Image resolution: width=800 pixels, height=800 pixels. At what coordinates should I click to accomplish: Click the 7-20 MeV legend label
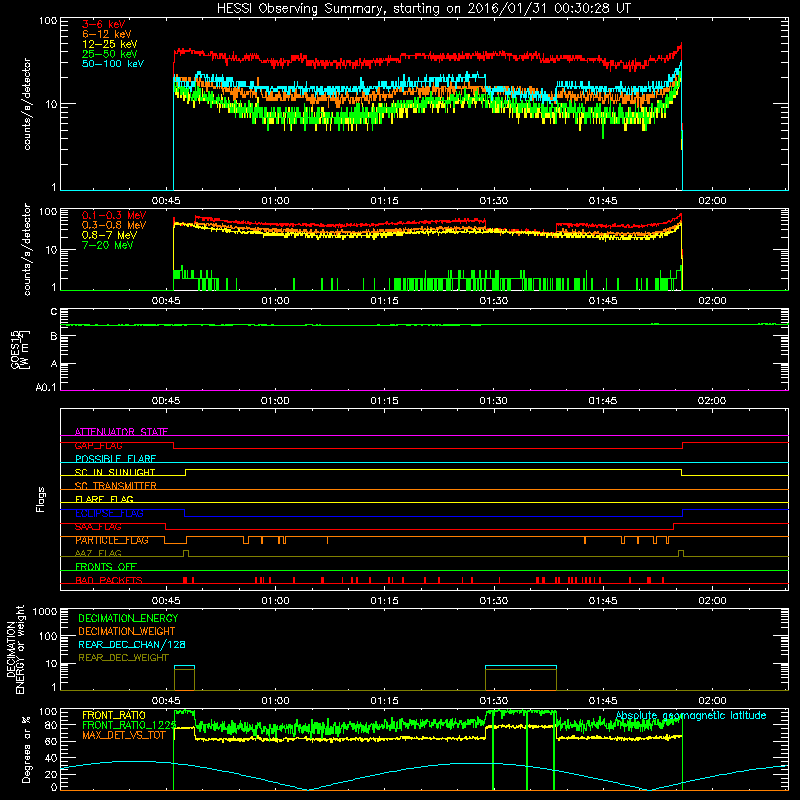point(107,245)
